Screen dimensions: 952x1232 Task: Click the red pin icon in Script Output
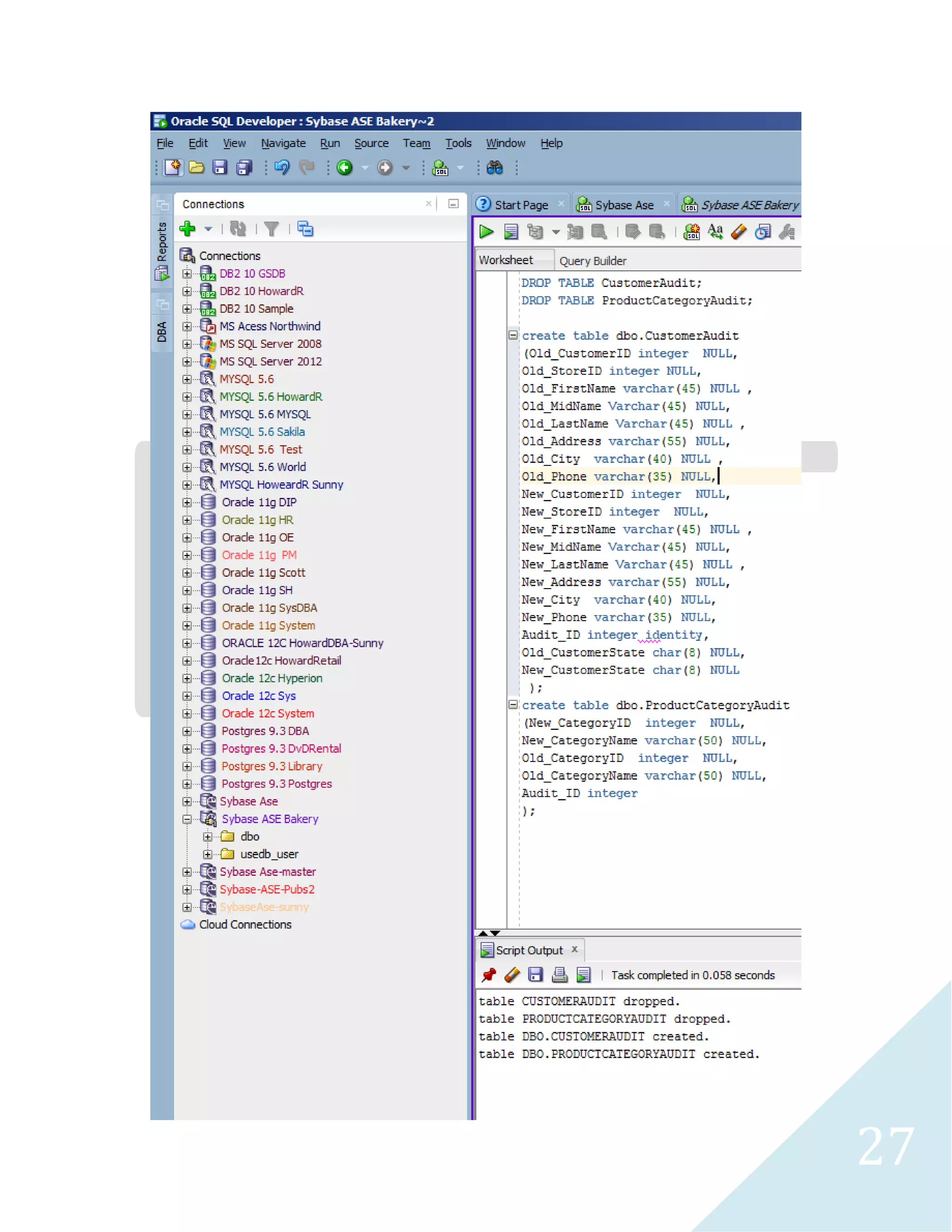click(489, 975)
